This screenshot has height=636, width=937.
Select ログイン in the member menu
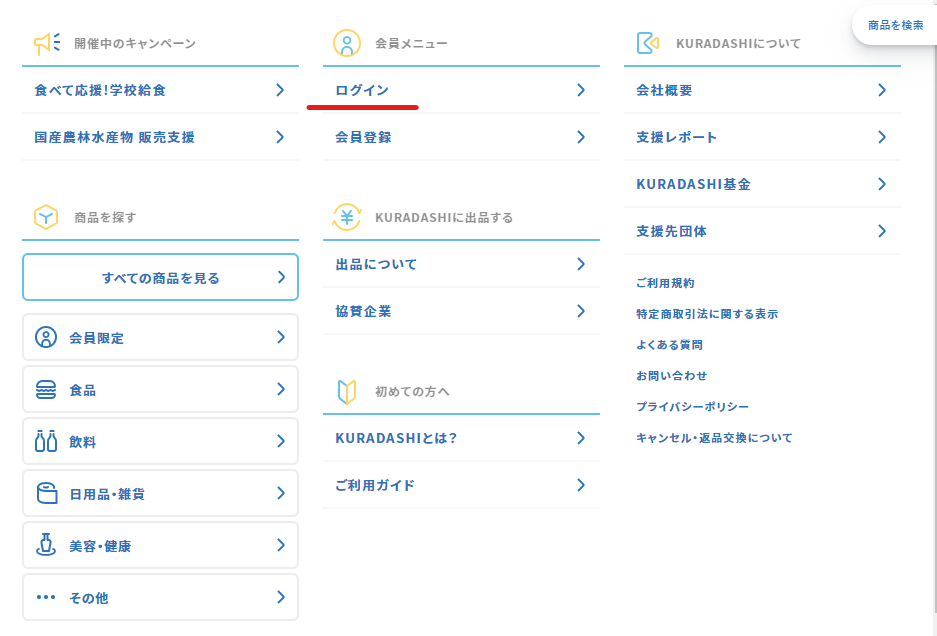(461, 90)
